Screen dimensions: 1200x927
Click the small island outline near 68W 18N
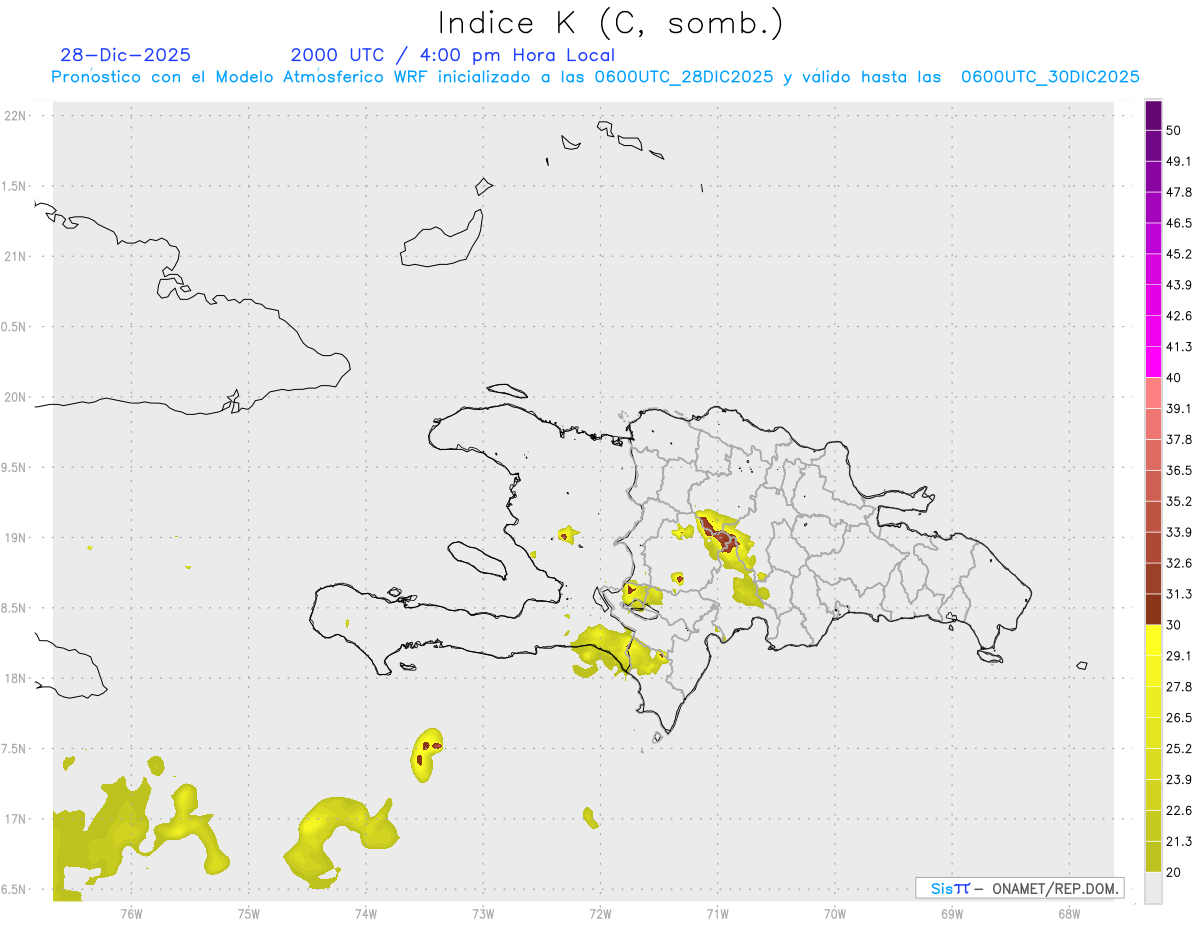point(1082,665)
